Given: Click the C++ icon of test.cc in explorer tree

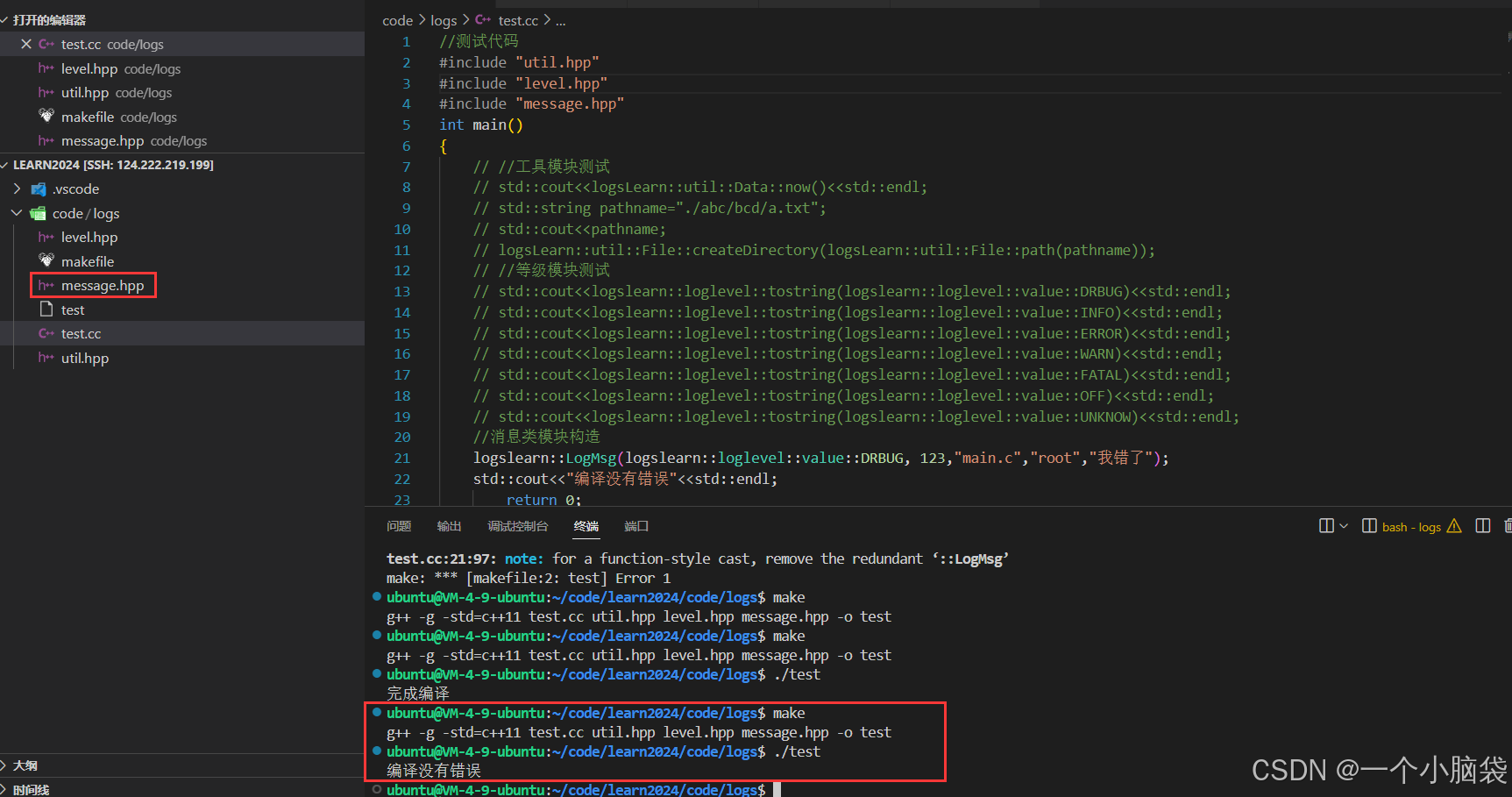Looking at the screenshot, I should [x=46, y=333].
